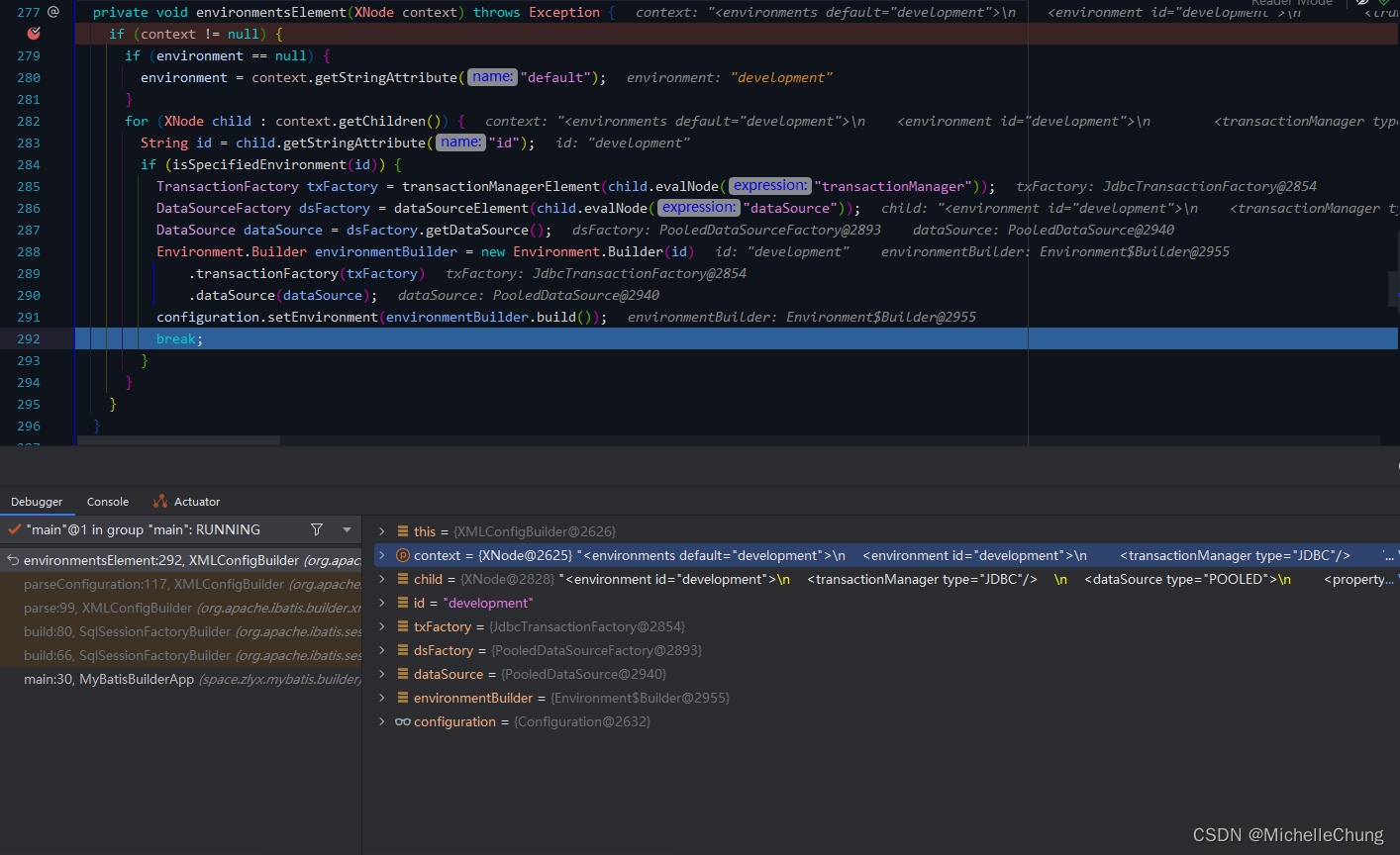1400x855 pixels.
Task: Select the main:30 MyBatisBuilderApp frame
Action: click(x=180, y=679)
